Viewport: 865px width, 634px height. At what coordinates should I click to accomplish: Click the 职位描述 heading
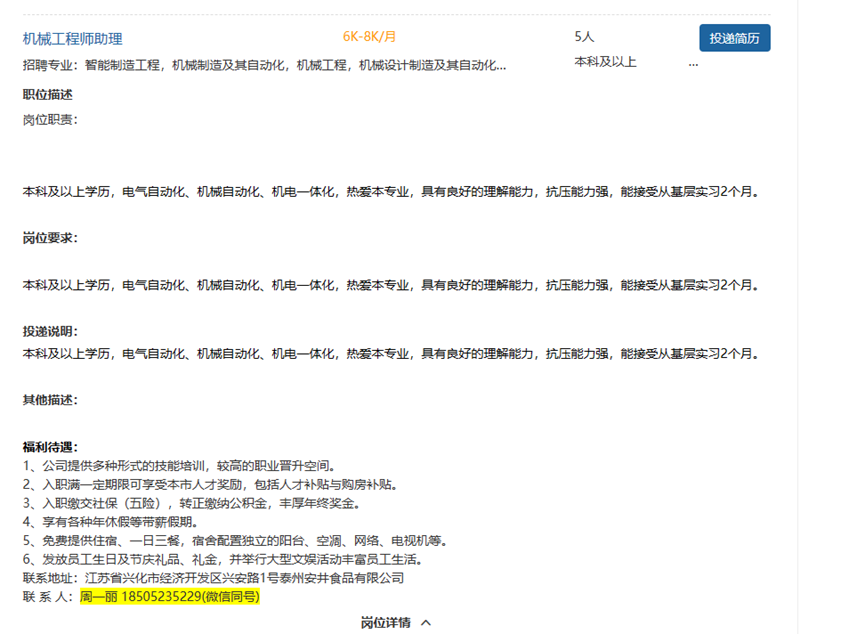[48, 95]
